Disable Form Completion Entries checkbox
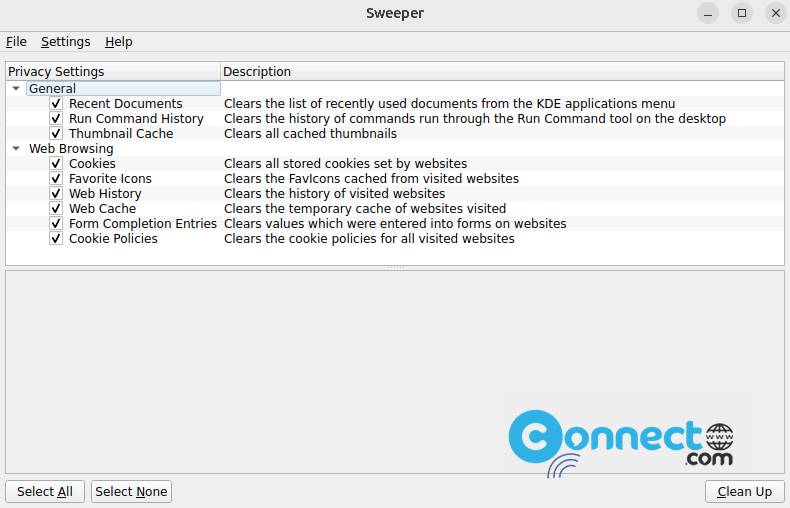 [x=56, y=224]
